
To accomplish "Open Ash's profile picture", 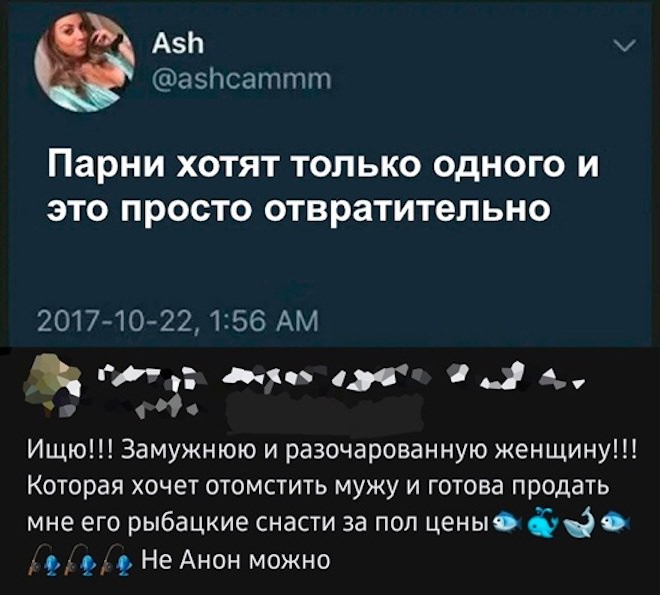I will (x=85, y=62).
